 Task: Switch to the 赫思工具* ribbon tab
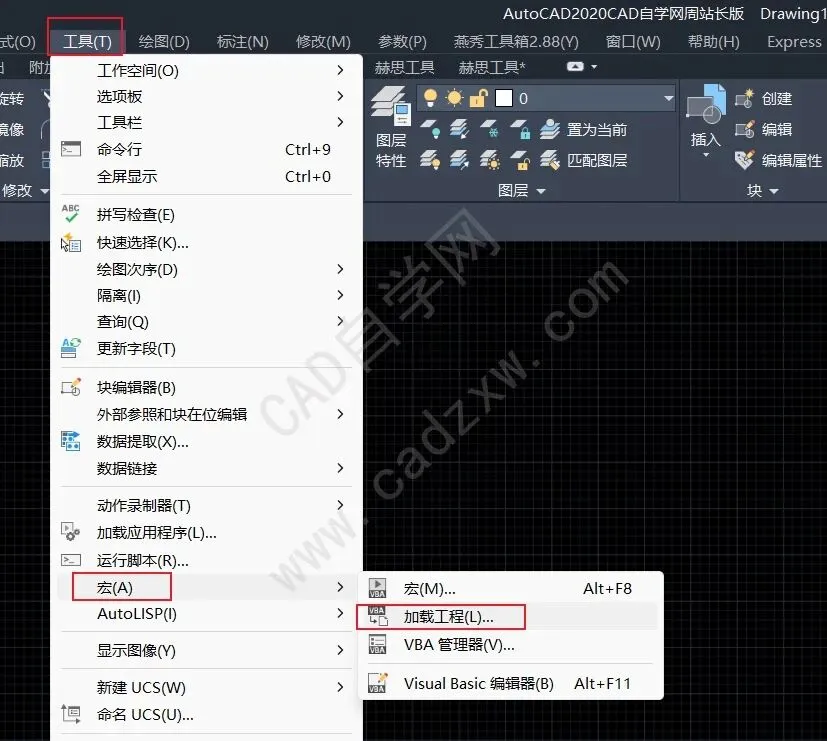click(492, 67)
